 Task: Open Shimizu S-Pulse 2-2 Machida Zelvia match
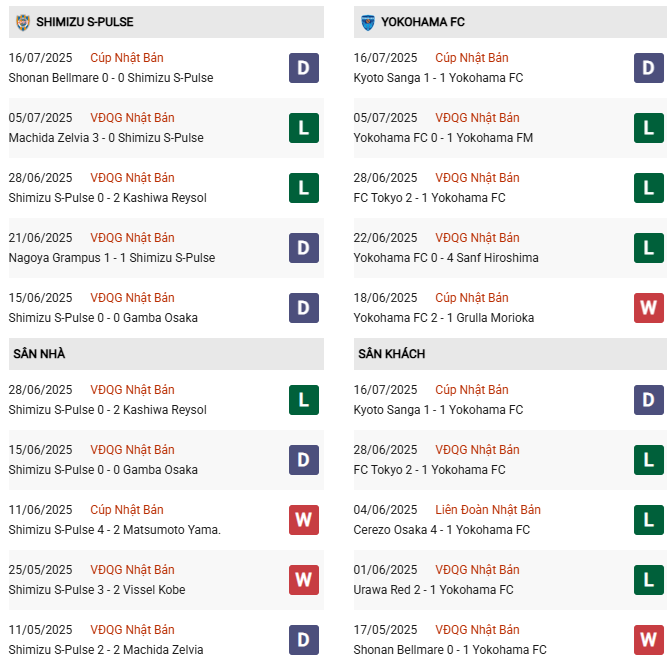[105, 650]
